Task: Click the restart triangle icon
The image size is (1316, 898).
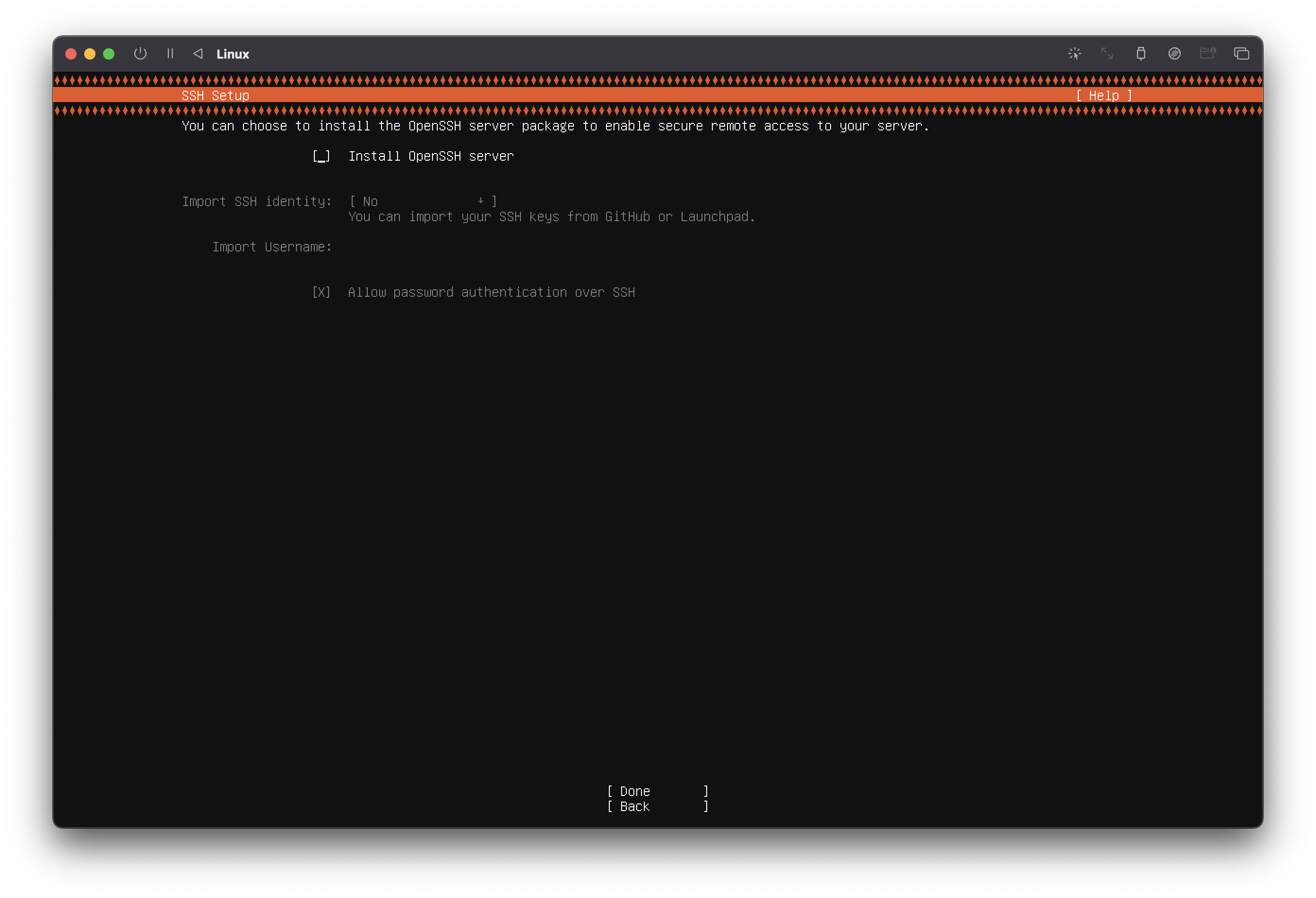Action: [198, 54]
